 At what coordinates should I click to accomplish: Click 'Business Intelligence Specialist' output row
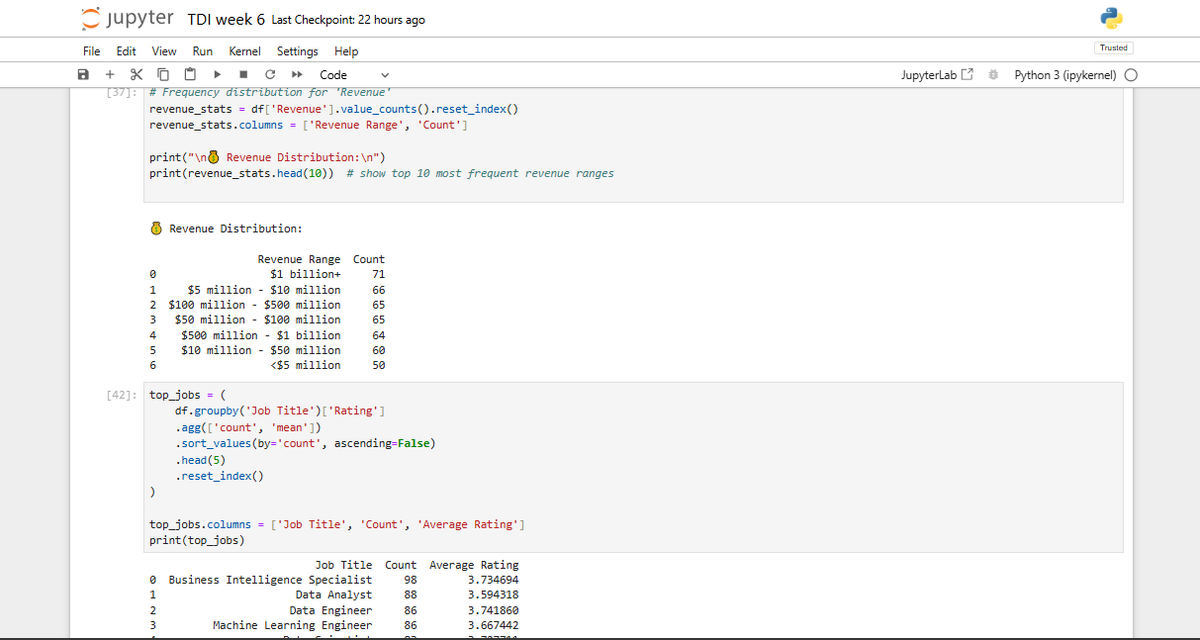[x=334, y=580]
